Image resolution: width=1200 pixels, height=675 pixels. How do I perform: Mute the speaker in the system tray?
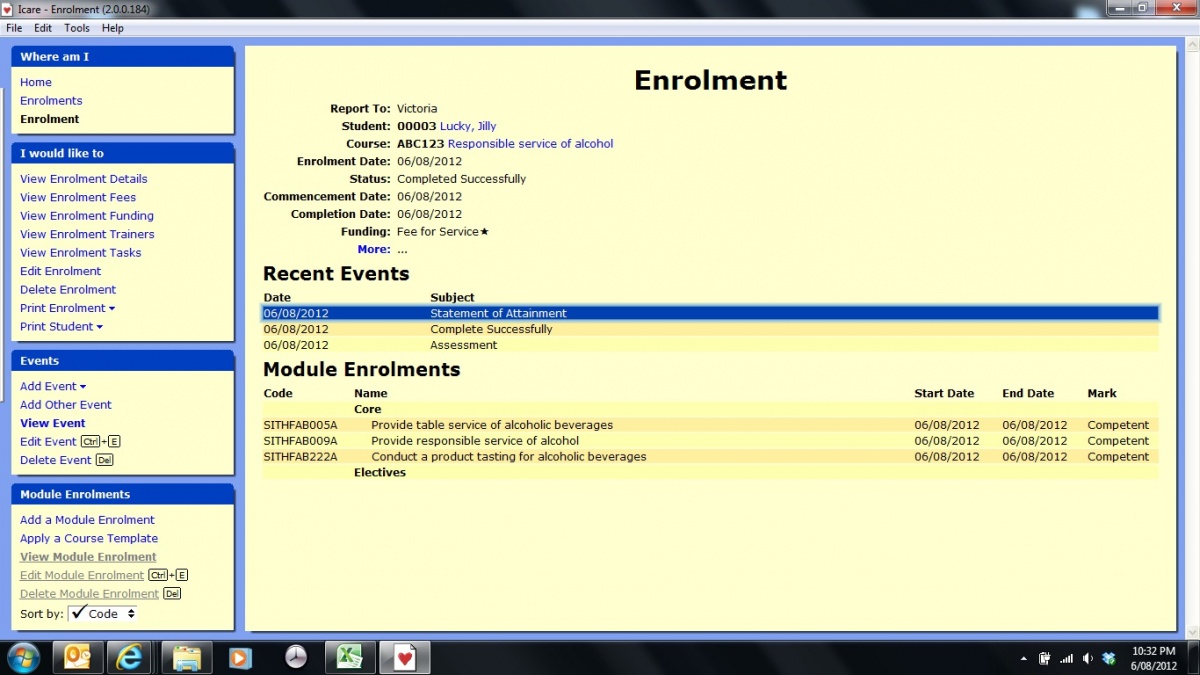(1088, 658)
